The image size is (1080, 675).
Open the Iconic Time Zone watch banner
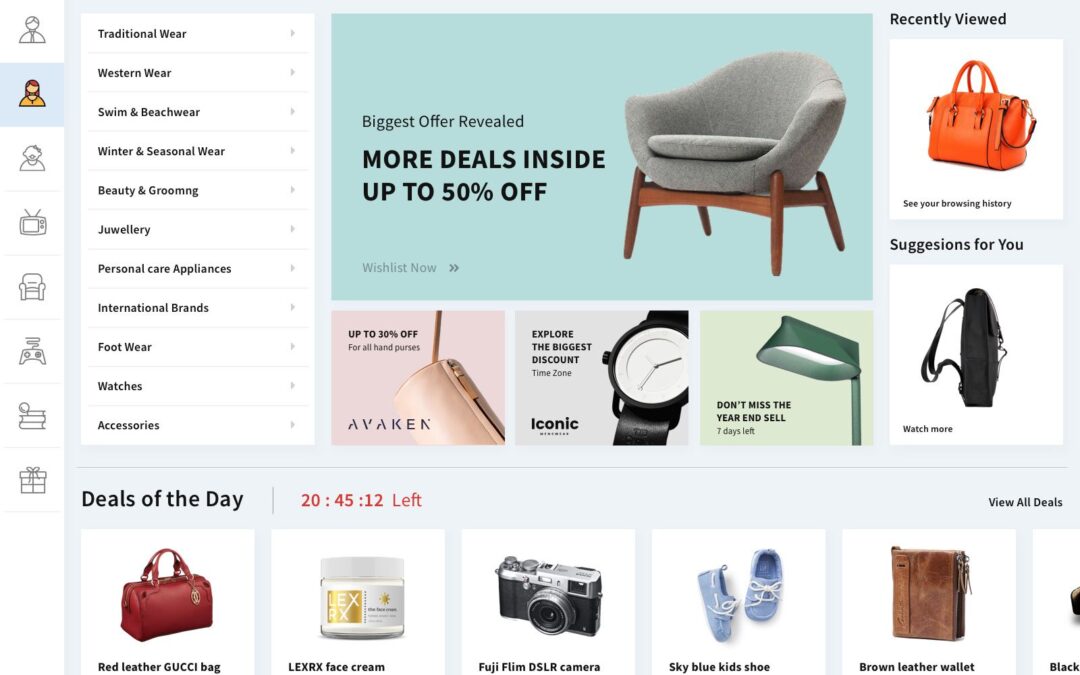tap(601, 377)
